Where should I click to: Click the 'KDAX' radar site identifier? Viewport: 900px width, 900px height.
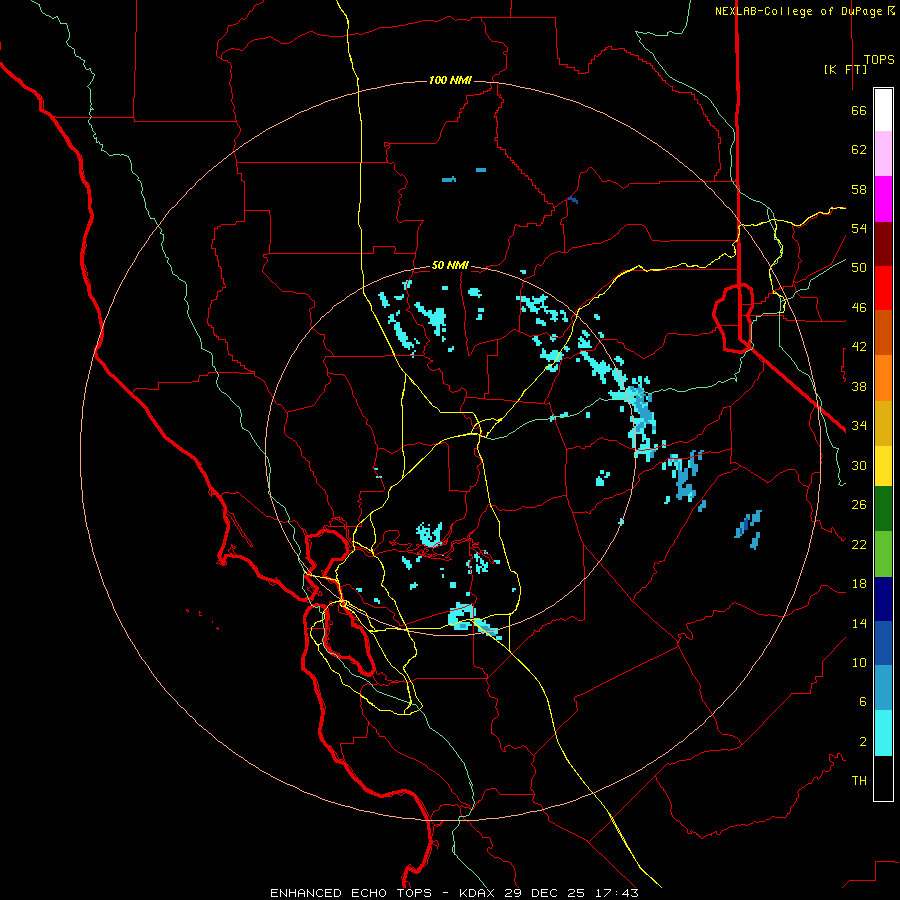(479, 893)
